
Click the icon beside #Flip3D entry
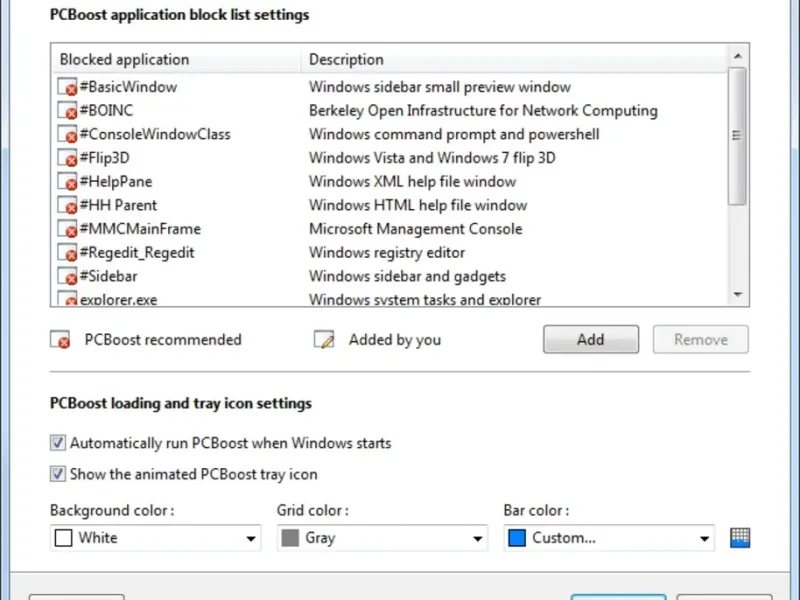[x=67, y=159]
